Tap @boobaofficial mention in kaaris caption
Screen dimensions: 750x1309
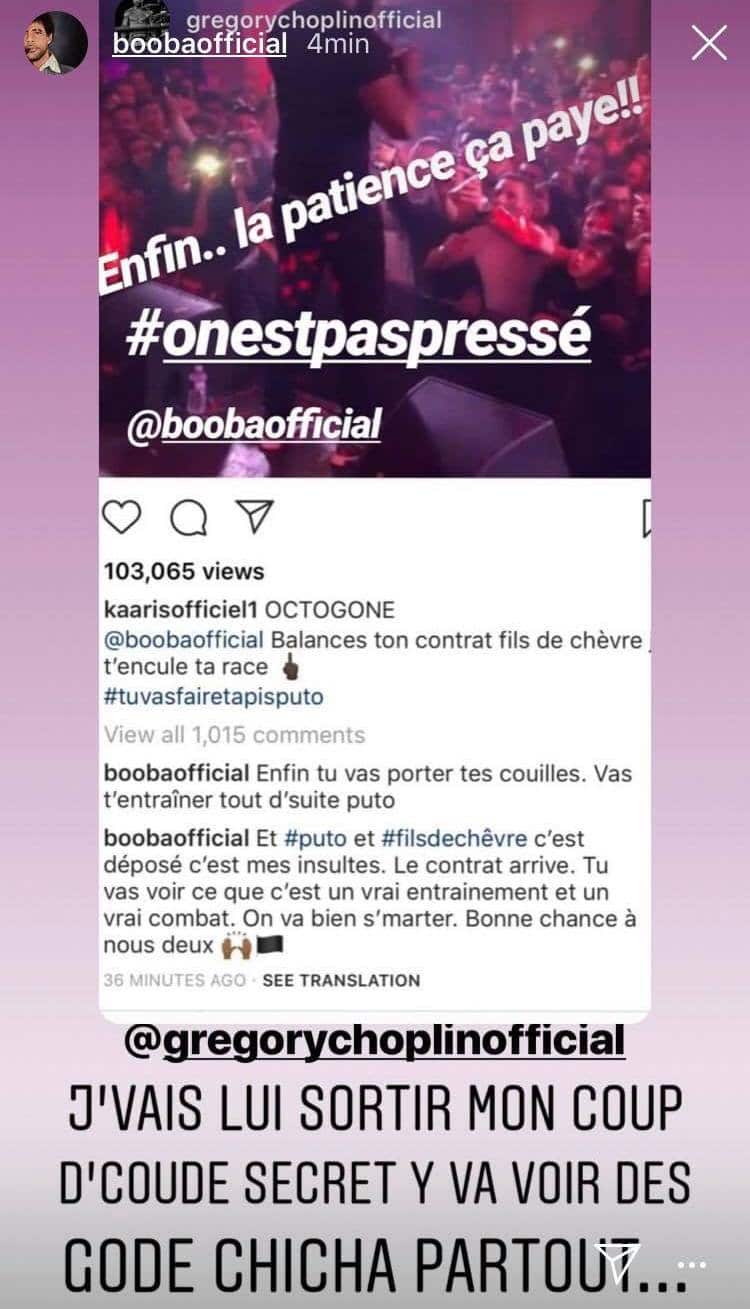(184, 639)
